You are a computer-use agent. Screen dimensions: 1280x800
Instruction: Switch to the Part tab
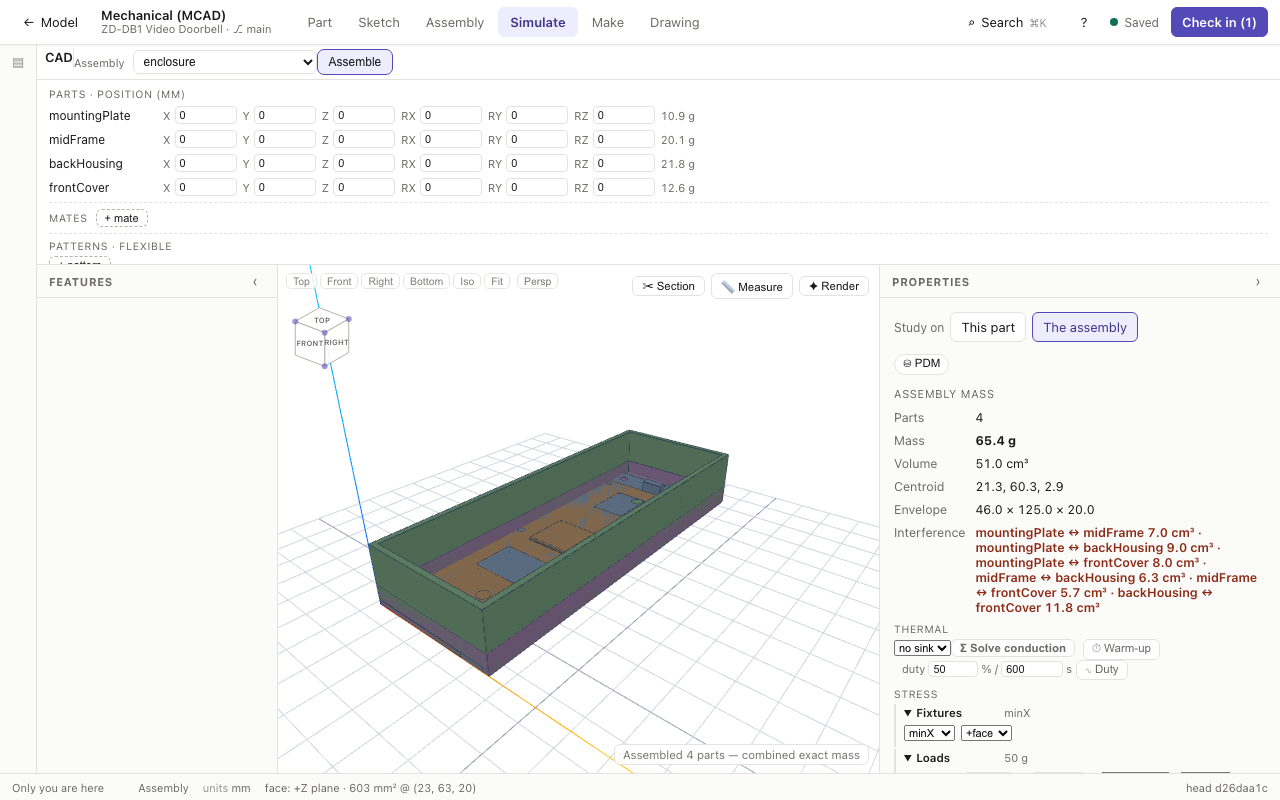(x=320, y=22)
